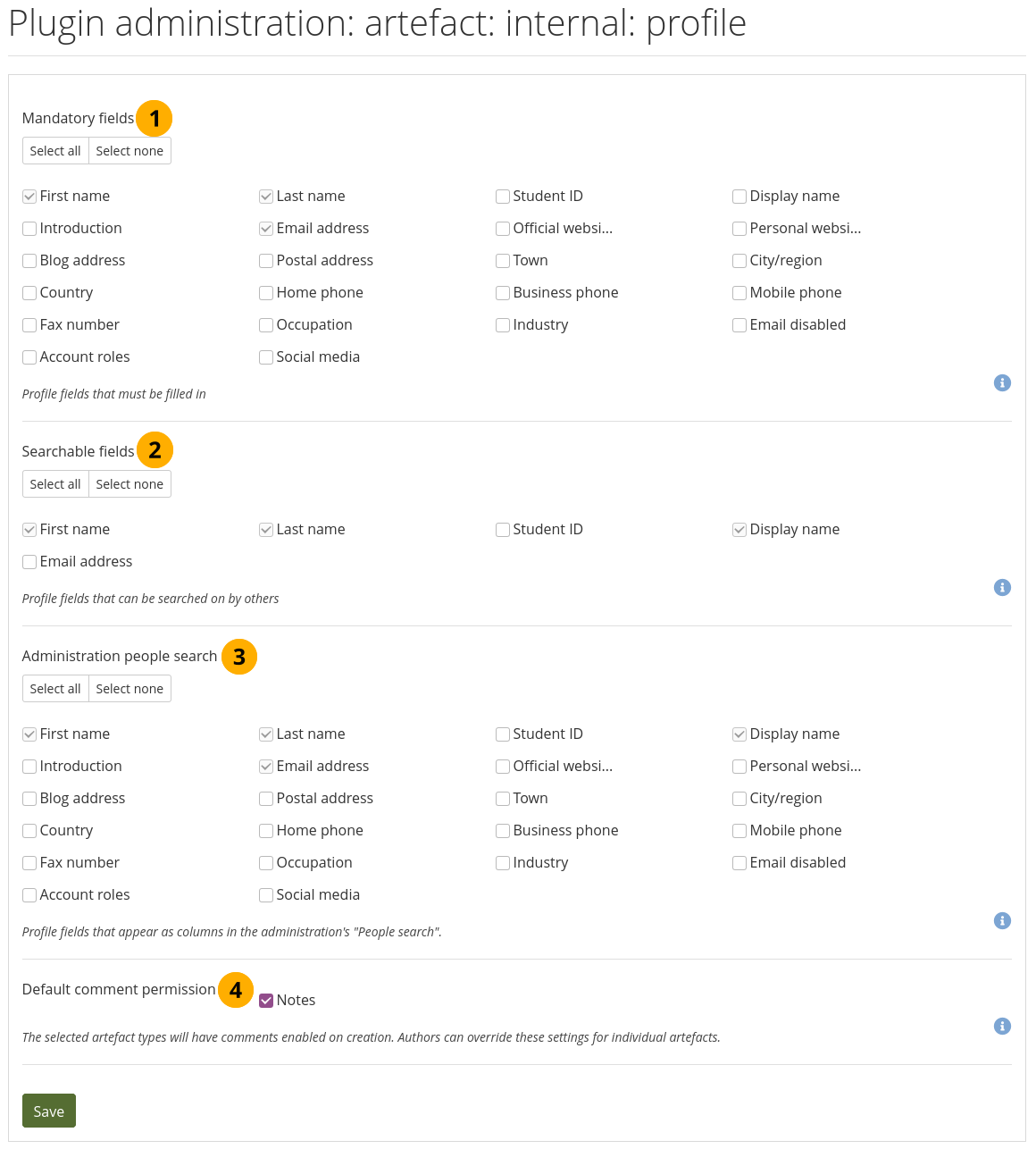Disable the Notes comment permission checkbox
Image resolution: width=1036 pixels, height=1149 pixels.
coord(266,1001)
